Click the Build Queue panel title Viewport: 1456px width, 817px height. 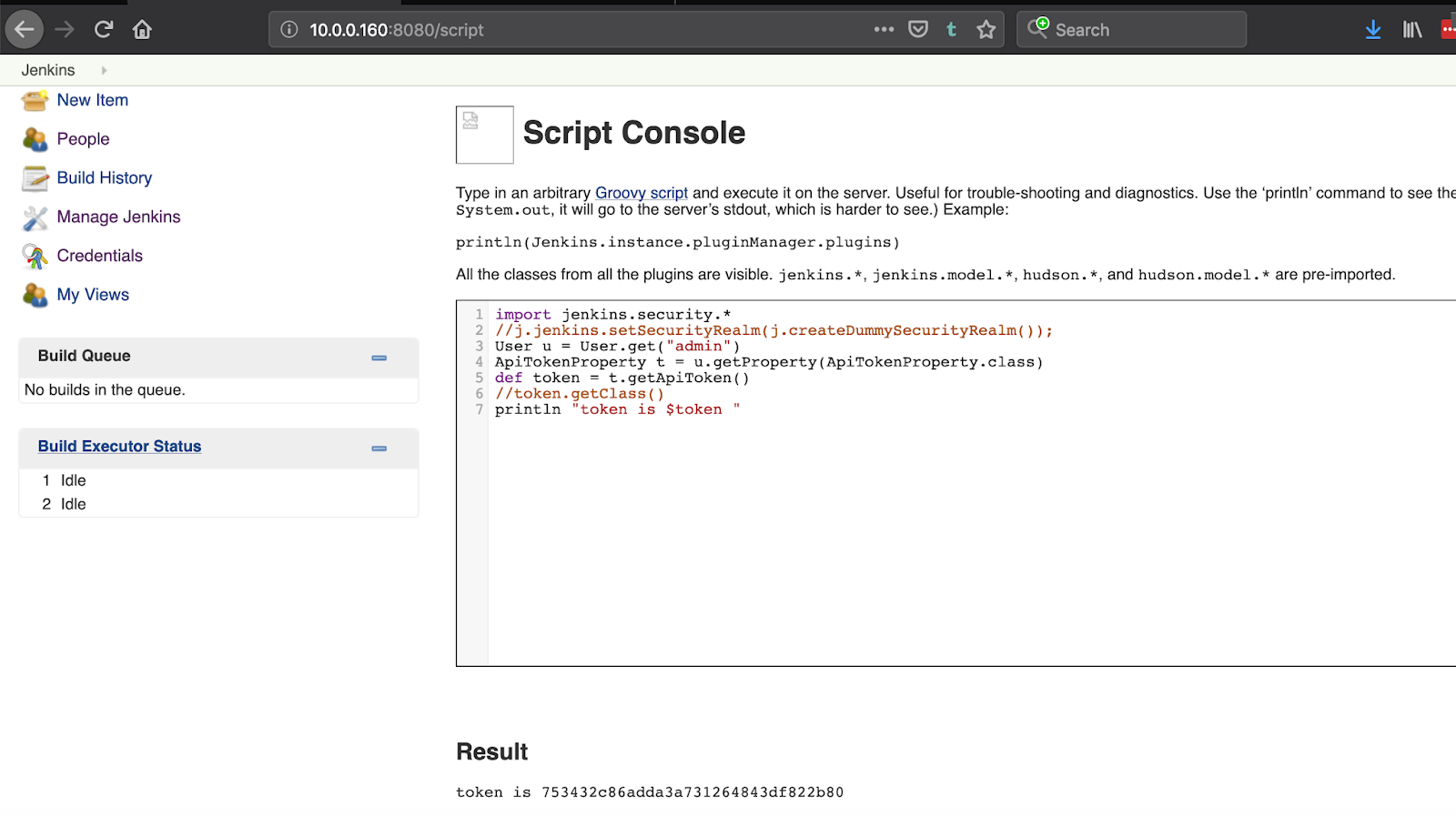click(84, 356)
